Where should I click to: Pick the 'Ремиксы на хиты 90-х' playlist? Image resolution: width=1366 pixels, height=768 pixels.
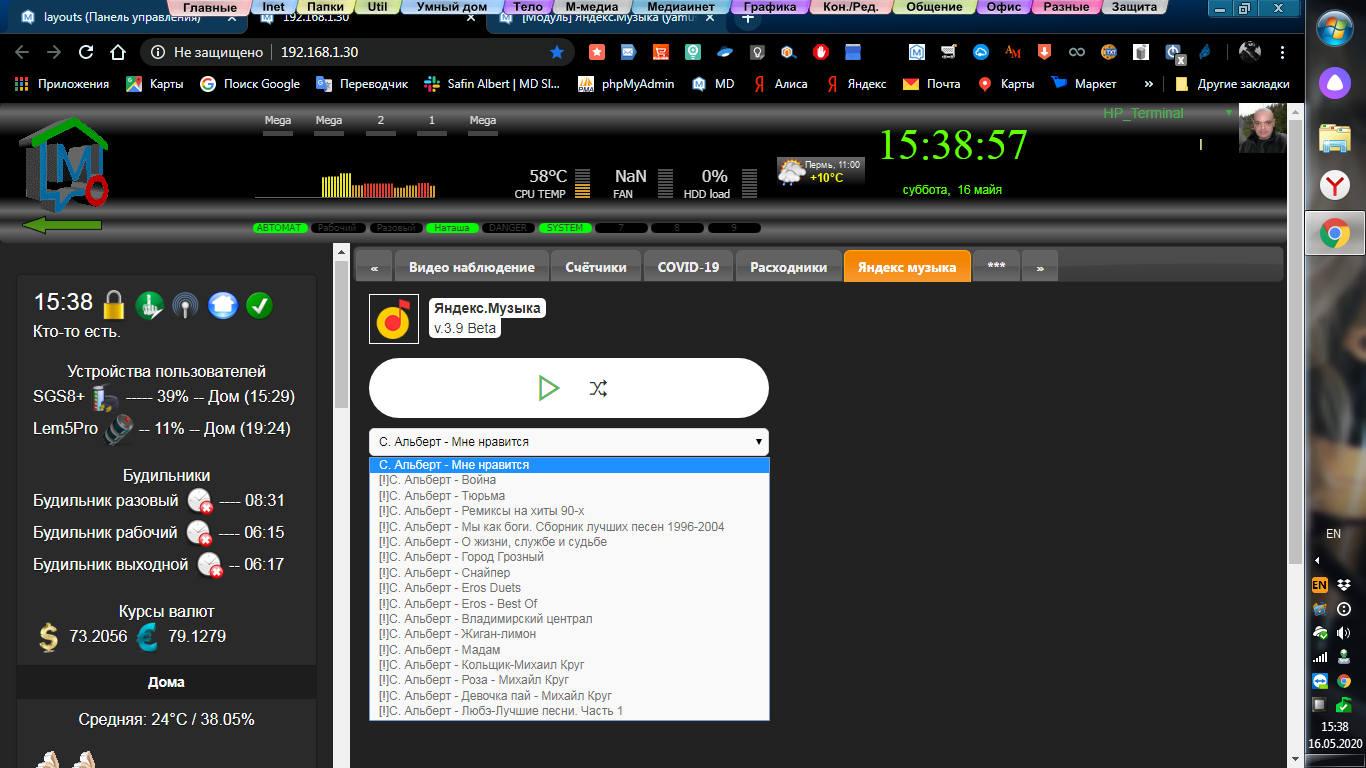click(x=569, y=511)
